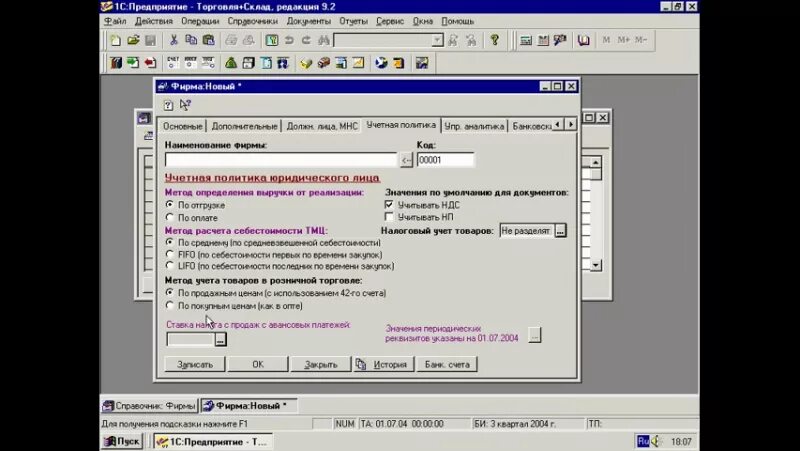The image size is (800, 451).
Task: Create a new document with the blank page icon
Action: [116, 40]
